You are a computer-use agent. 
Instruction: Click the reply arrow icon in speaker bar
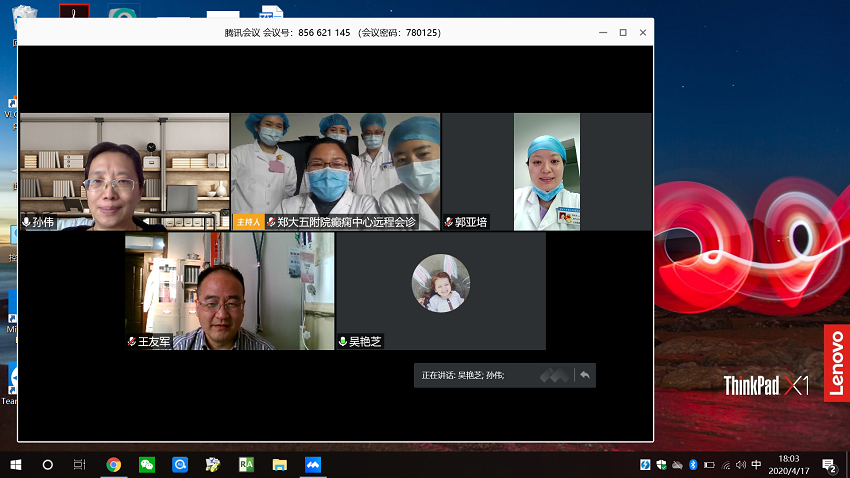pyautogui.click(x=585, y=375)
